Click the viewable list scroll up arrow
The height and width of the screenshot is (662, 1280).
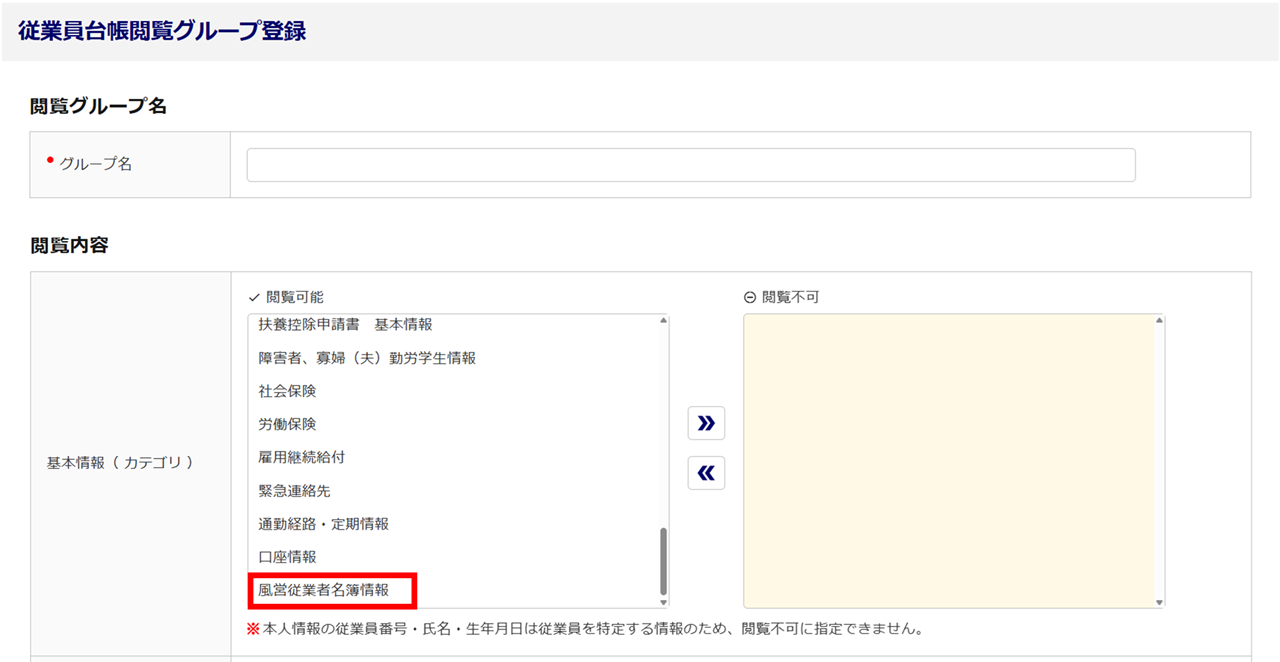coord(663,321)
